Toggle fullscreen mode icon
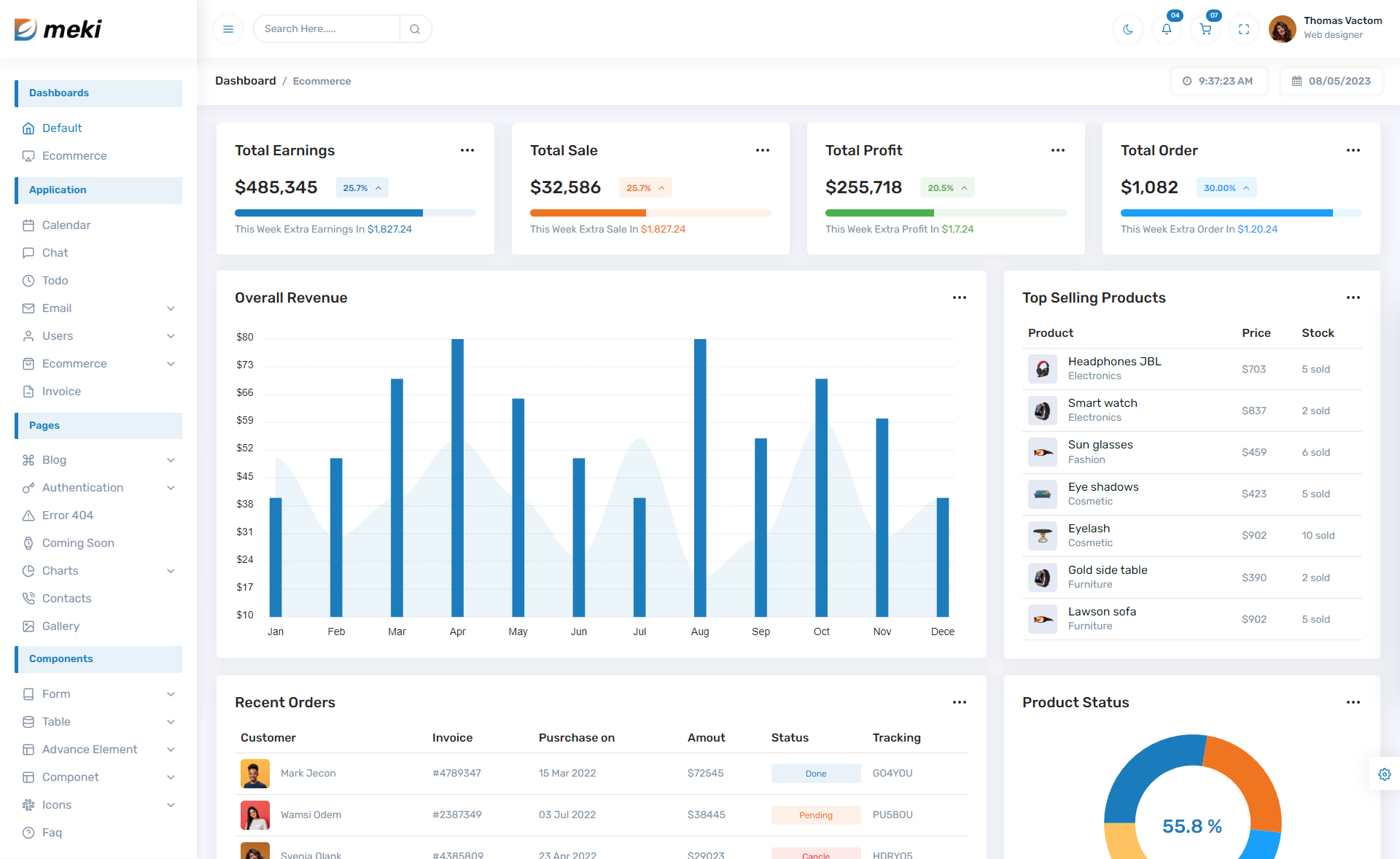Image resolution: width=1400 pixels, height=859 pixels. pyautogui.click(x=1244, y=29)
